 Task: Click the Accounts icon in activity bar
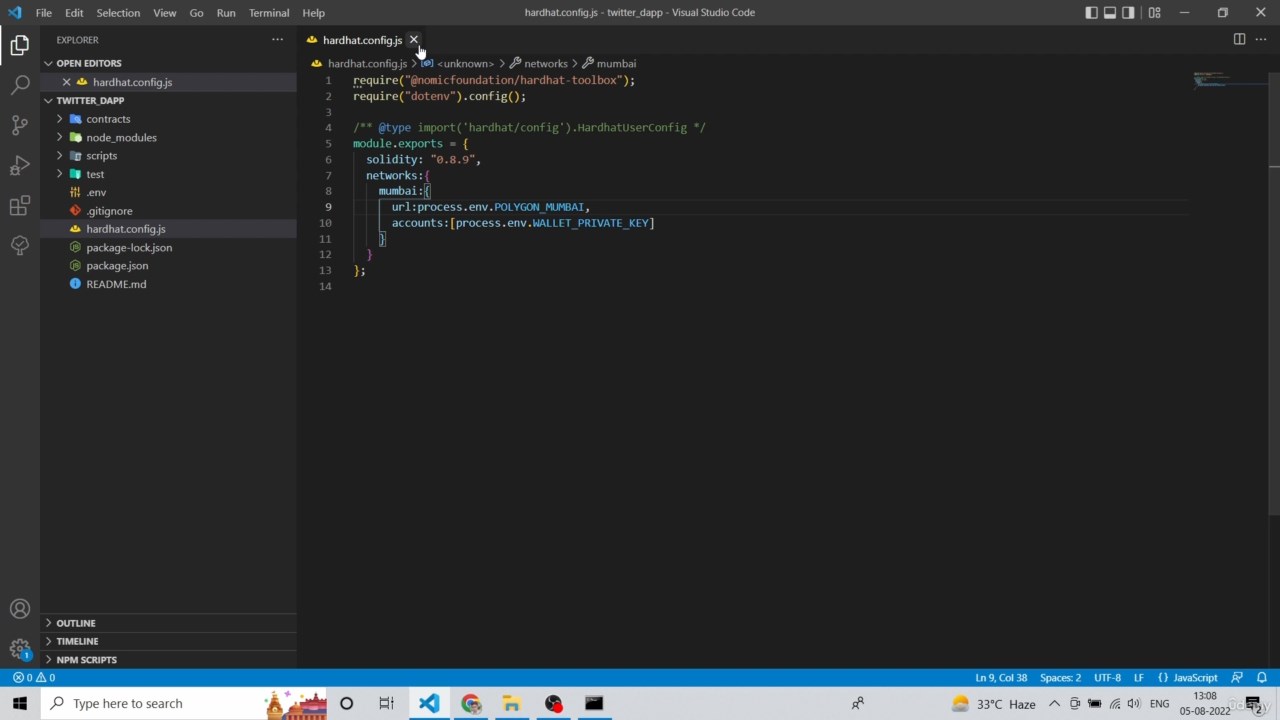pos(20,609)
